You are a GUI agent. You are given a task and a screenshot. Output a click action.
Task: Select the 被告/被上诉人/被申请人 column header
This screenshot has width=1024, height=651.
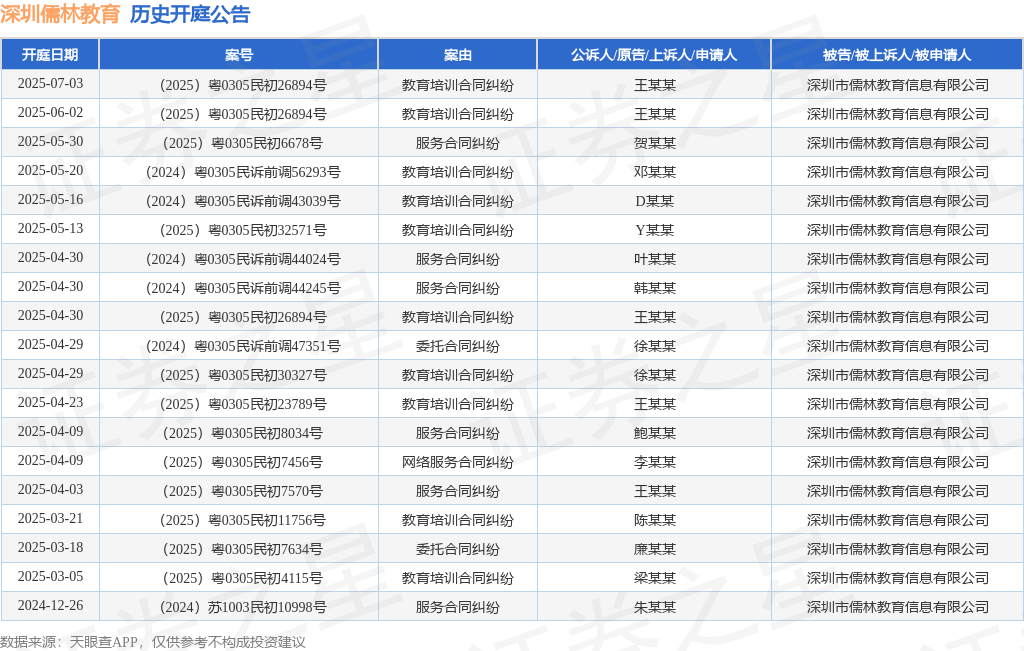(x=897, y=55)
